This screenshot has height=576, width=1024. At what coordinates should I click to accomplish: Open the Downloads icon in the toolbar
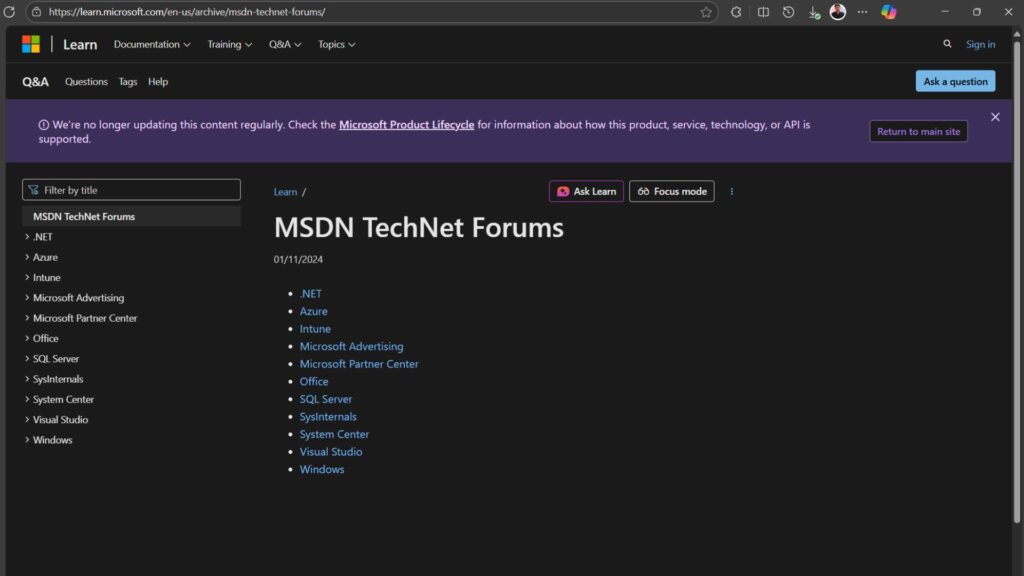pos(812,12)
